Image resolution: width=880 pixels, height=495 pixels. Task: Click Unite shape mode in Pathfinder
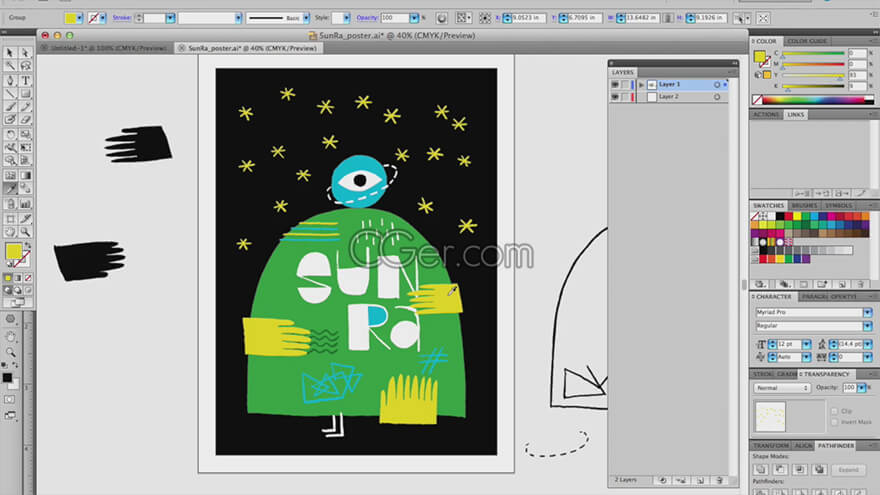tap(761, 469)
